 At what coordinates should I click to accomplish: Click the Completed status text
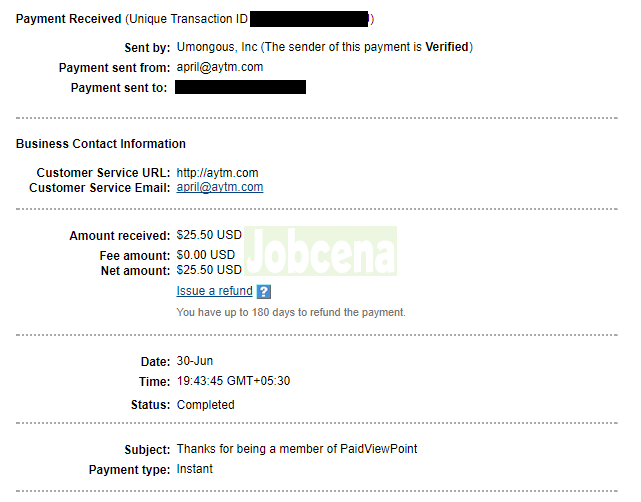205,405
